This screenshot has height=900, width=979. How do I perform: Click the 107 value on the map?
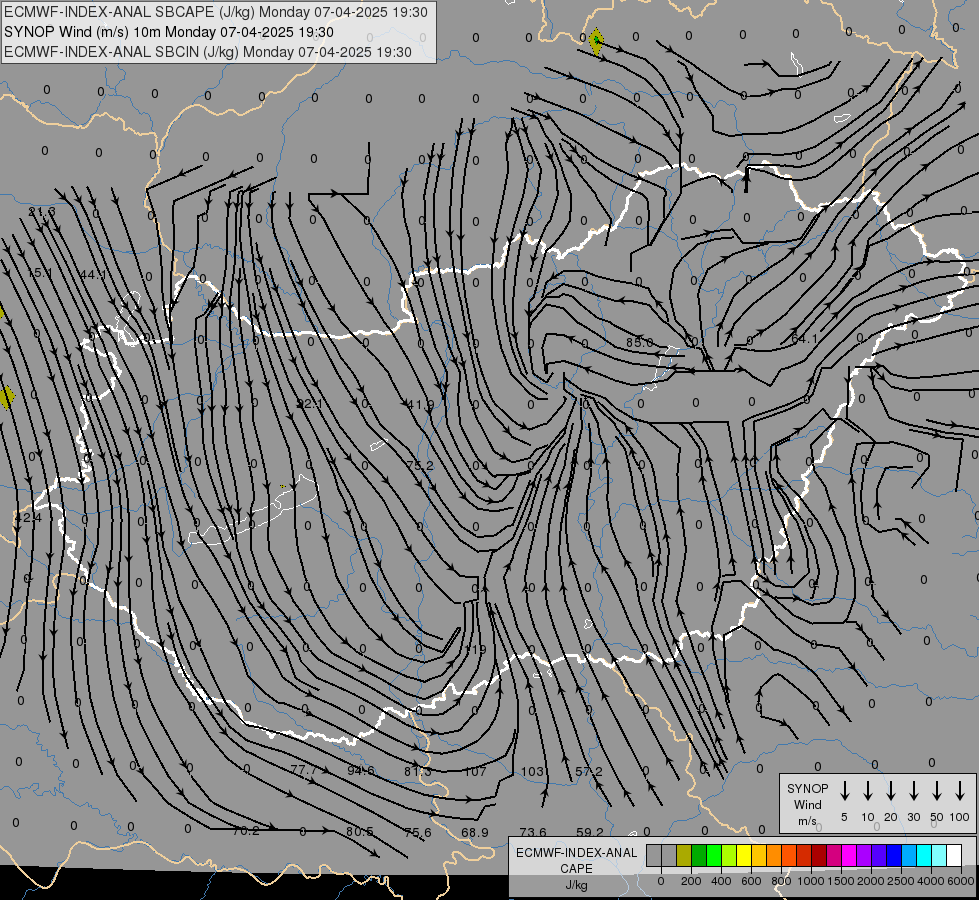click(x=476, y=771)
